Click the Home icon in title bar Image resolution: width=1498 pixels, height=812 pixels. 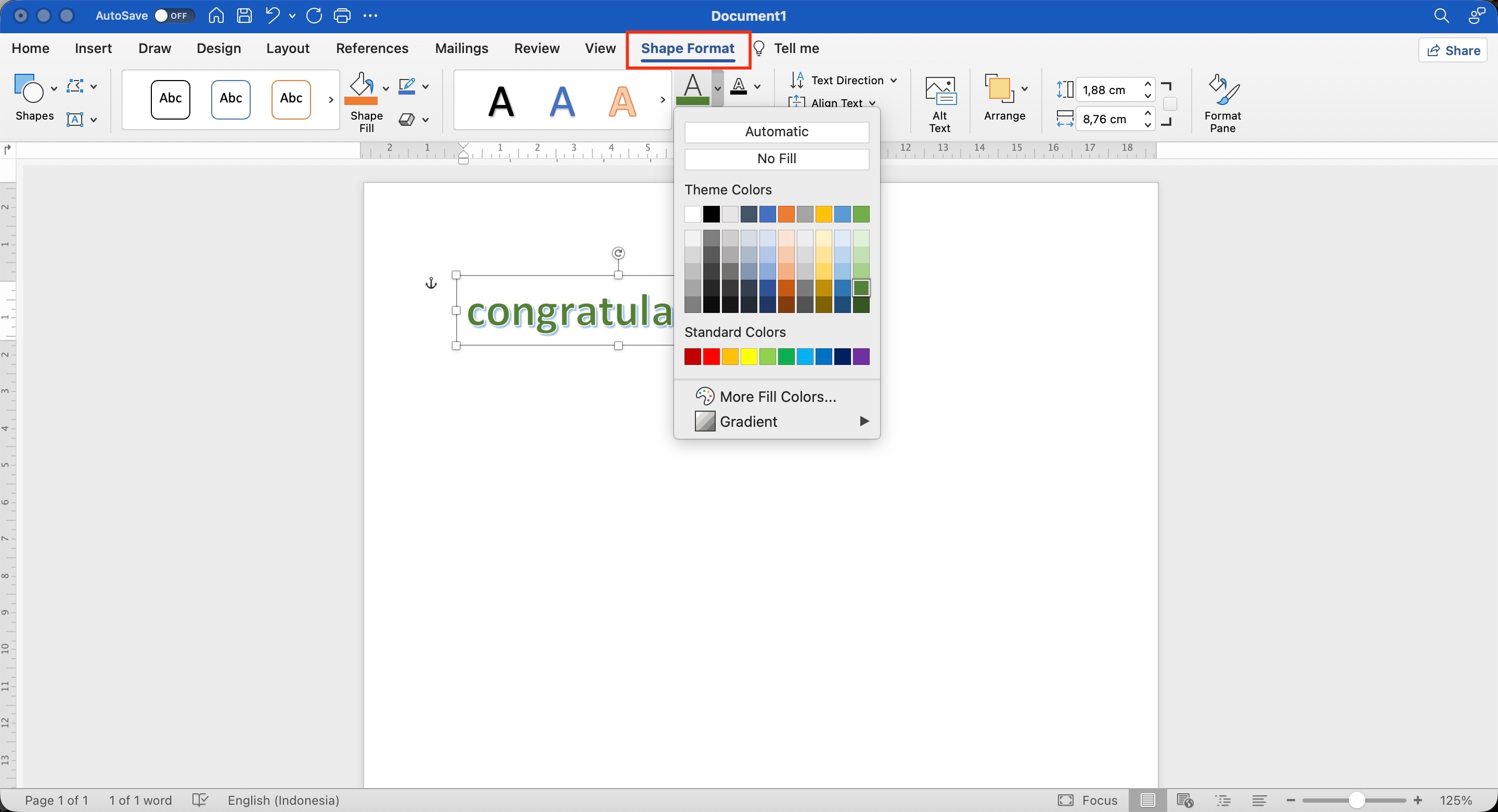tap(216, 16)
